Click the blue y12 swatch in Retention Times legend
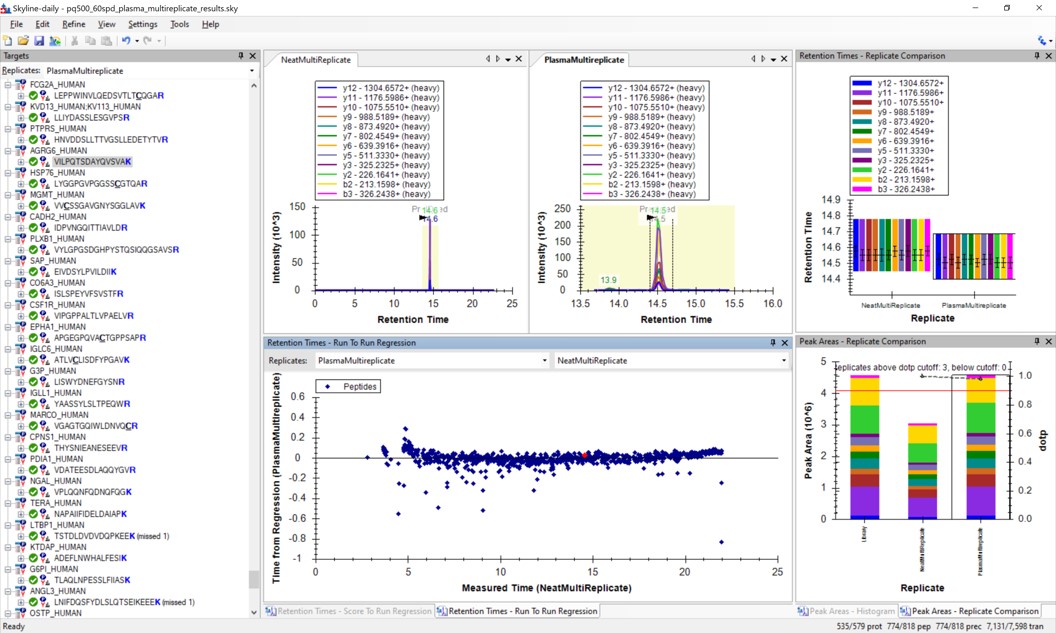Screen dimensions: 1056x633 [863, 84]
